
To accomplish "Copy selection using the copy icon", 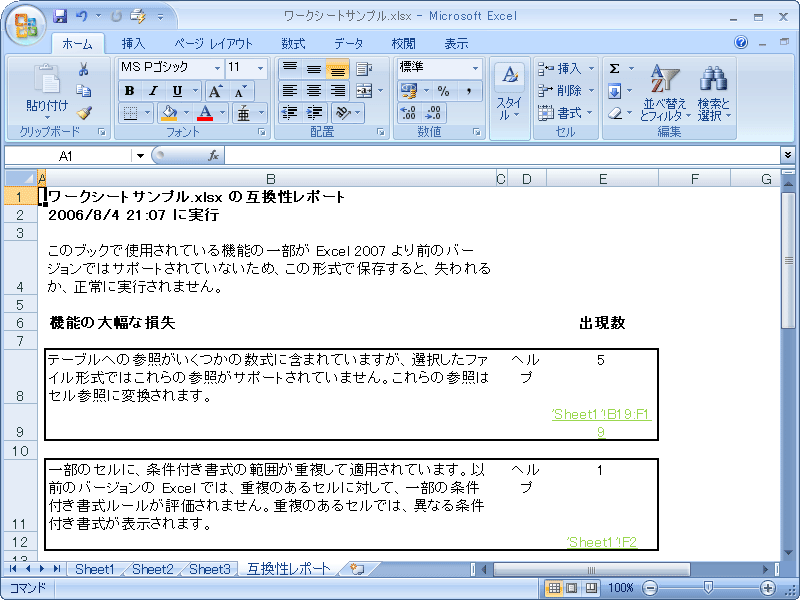I will (x=84, y=91).
